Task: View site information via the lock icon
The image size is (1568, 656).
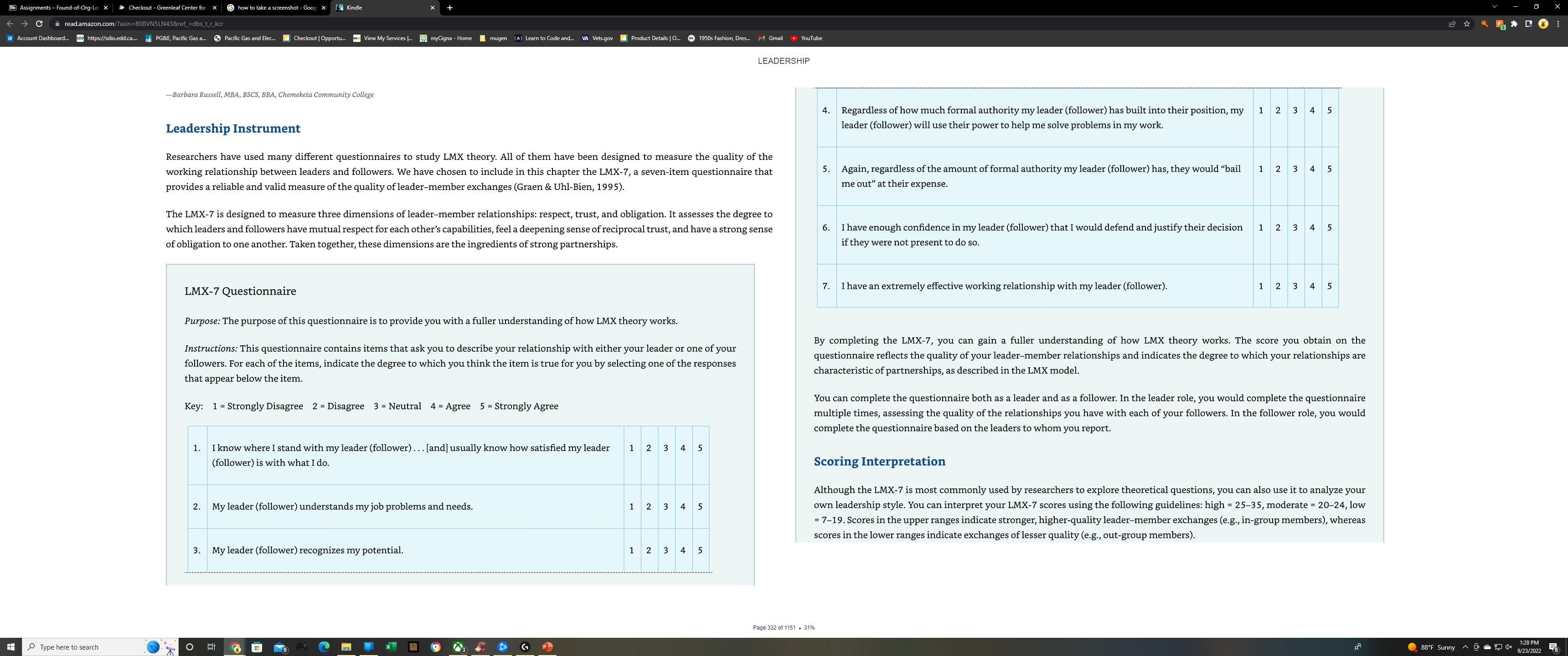Action: (x=57, y=24)
